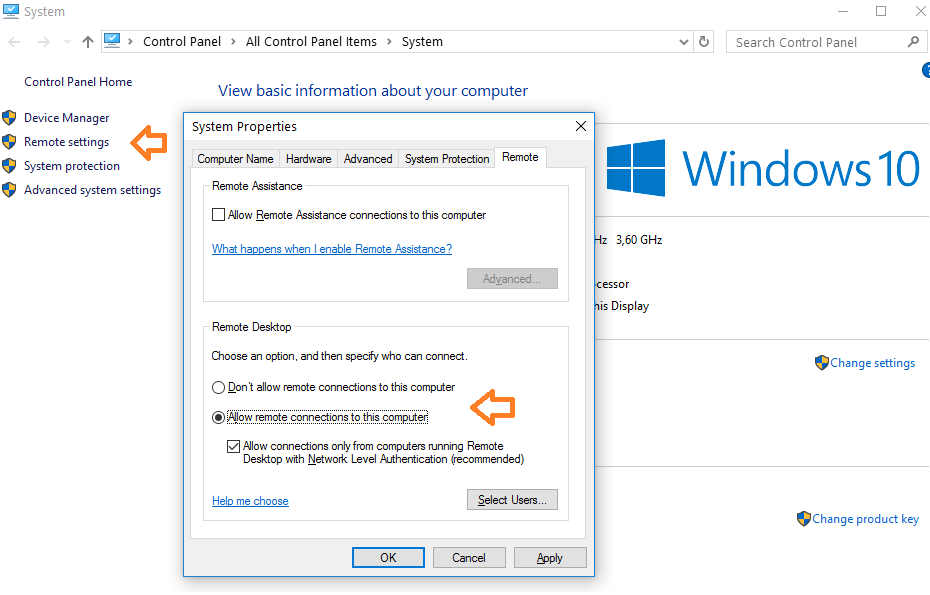
Task: Click the shield icon next to Change product key
Action: (804, 519)
